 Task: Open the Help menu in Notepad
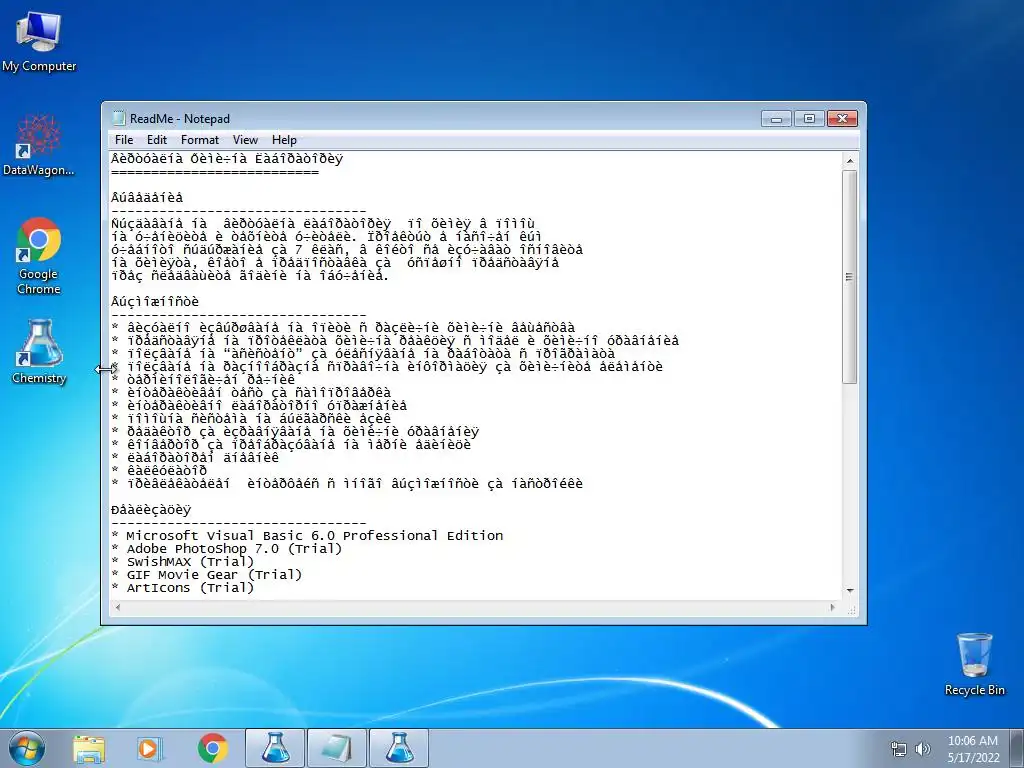[x=284, y=140]
